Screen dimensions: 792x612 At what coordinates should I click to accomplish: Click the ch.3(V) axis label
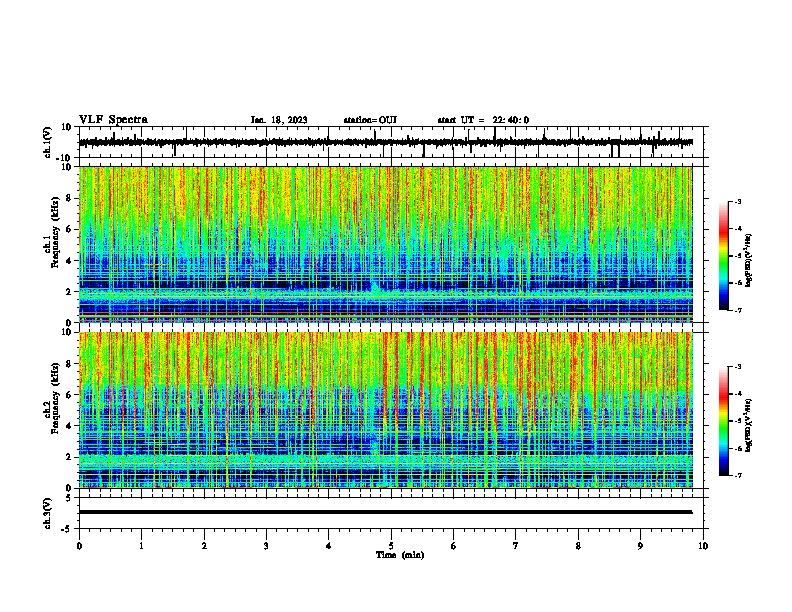[x=47, y=513]
